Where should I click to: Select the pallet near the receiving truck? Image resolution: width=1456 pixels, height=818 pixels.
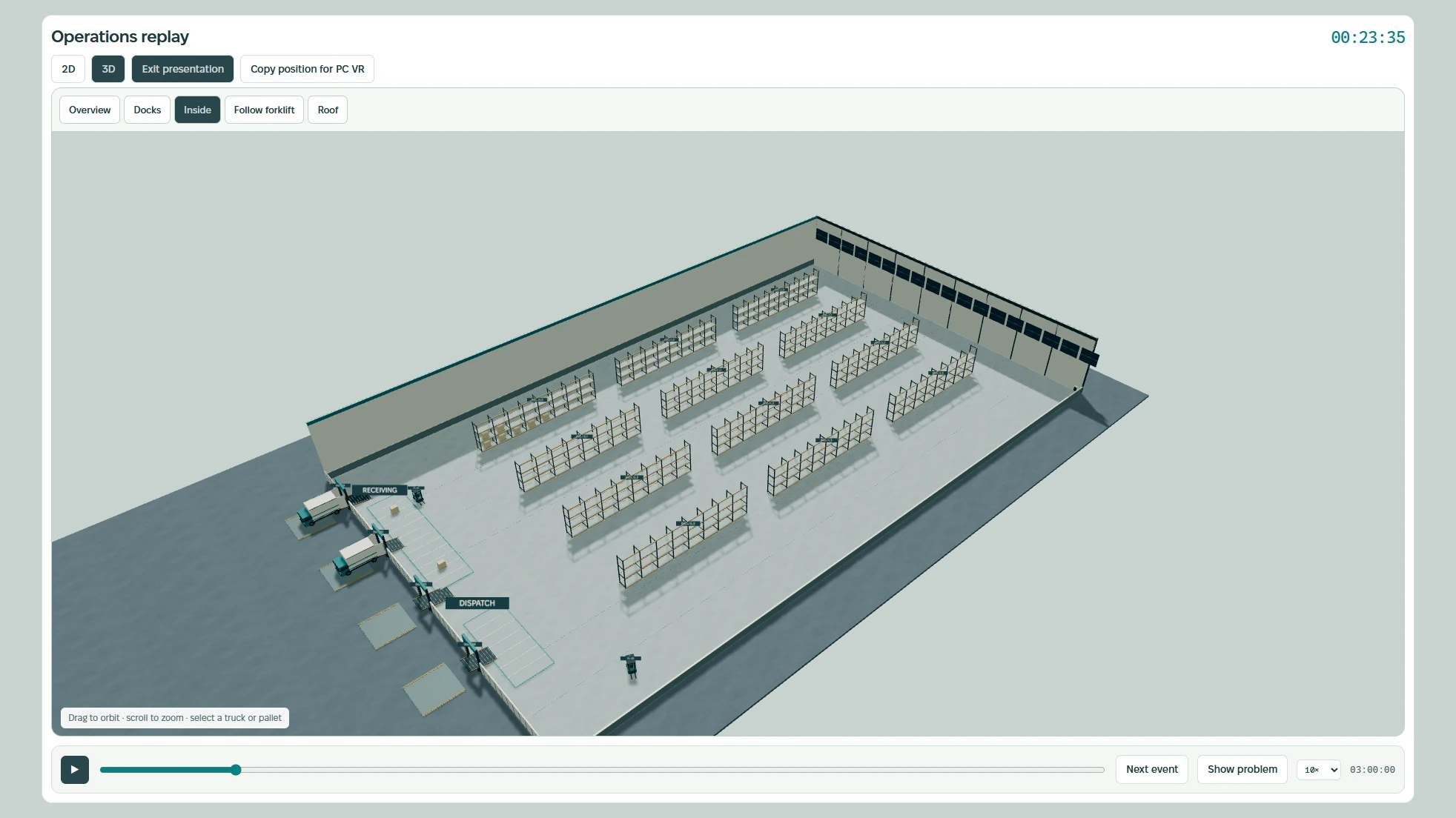(394, 510)
